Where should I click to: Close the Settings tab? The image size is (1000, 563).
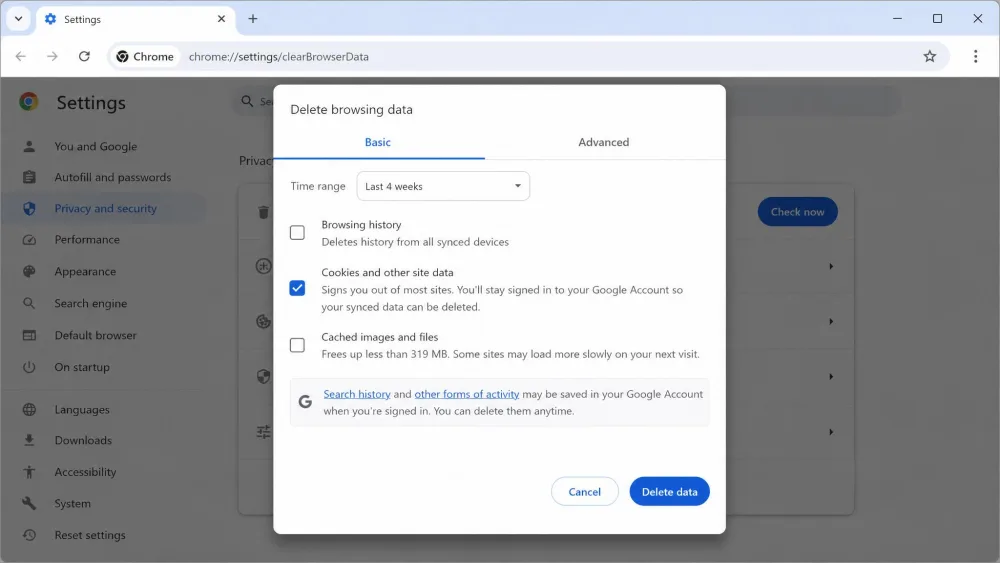[x=221, y=18]
